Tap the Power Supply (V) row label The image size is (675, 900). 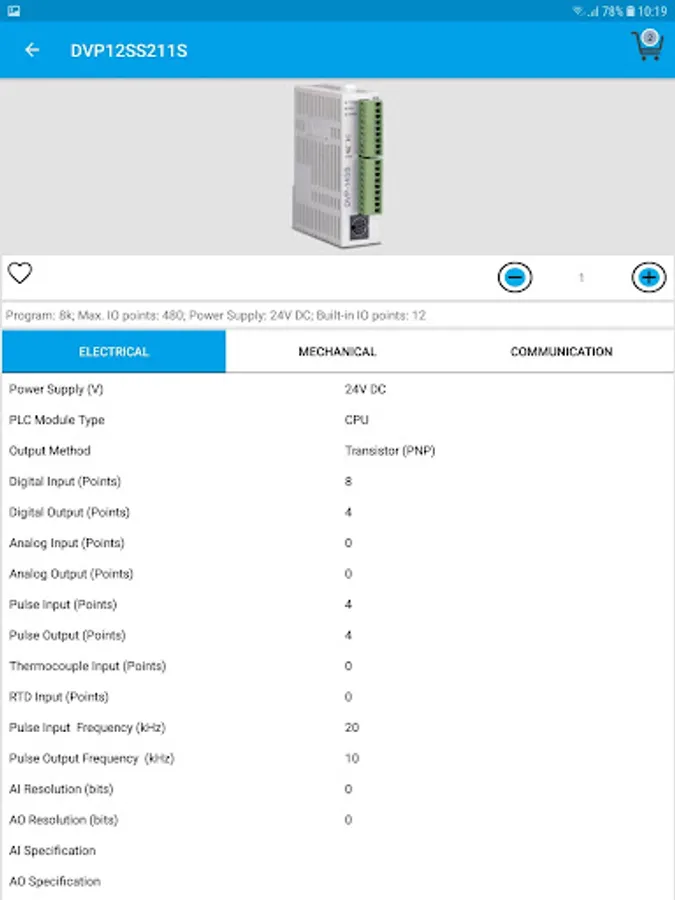point(56,389)
